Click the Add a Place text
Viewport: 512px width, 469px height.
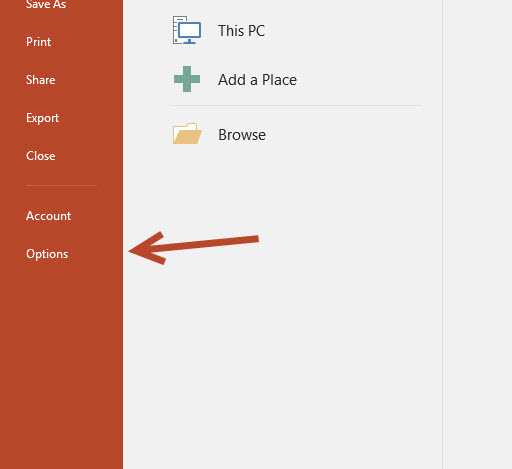coord(257,80)
